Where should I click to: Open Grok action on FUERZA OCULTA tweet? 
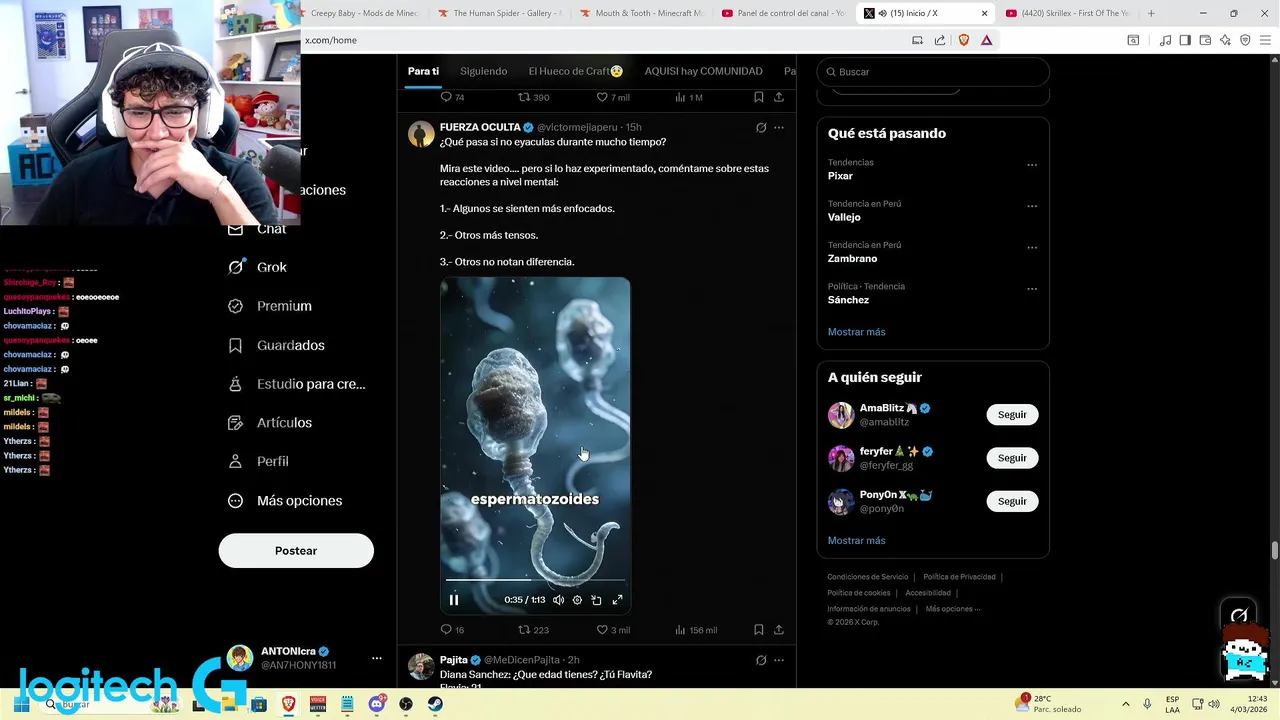point(761,127)
